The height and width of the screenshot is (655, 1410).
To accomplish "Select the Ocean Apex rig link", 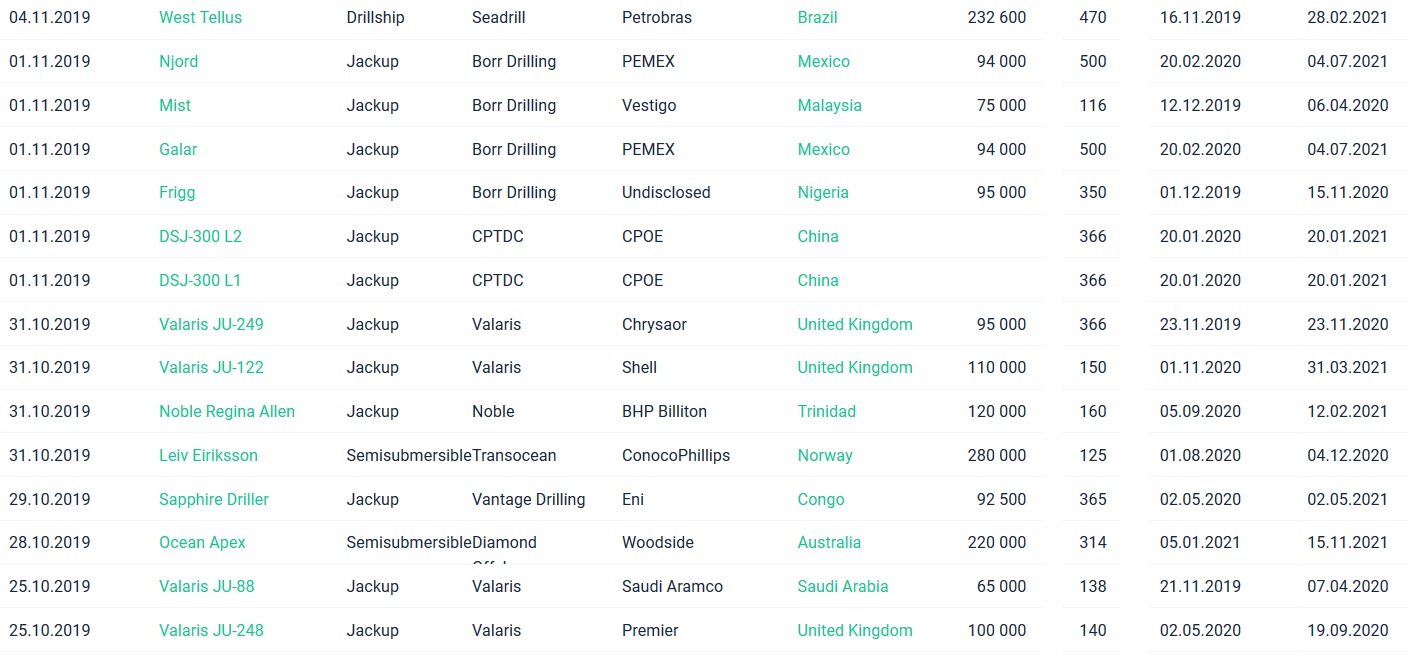I will pyautogui.click(x=202, y=542).
